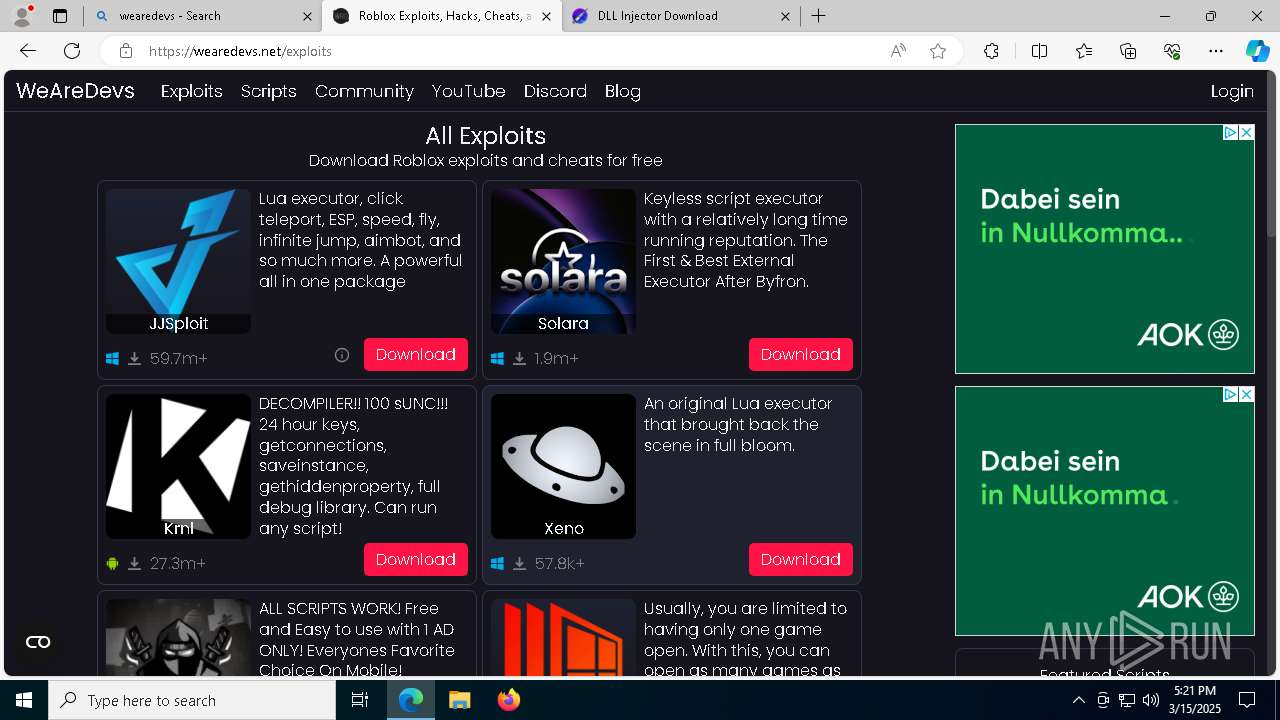The height and width of the screenshot is (720, 1280).
Task: Open Discord in site navigation
Action: coord(555,91)
